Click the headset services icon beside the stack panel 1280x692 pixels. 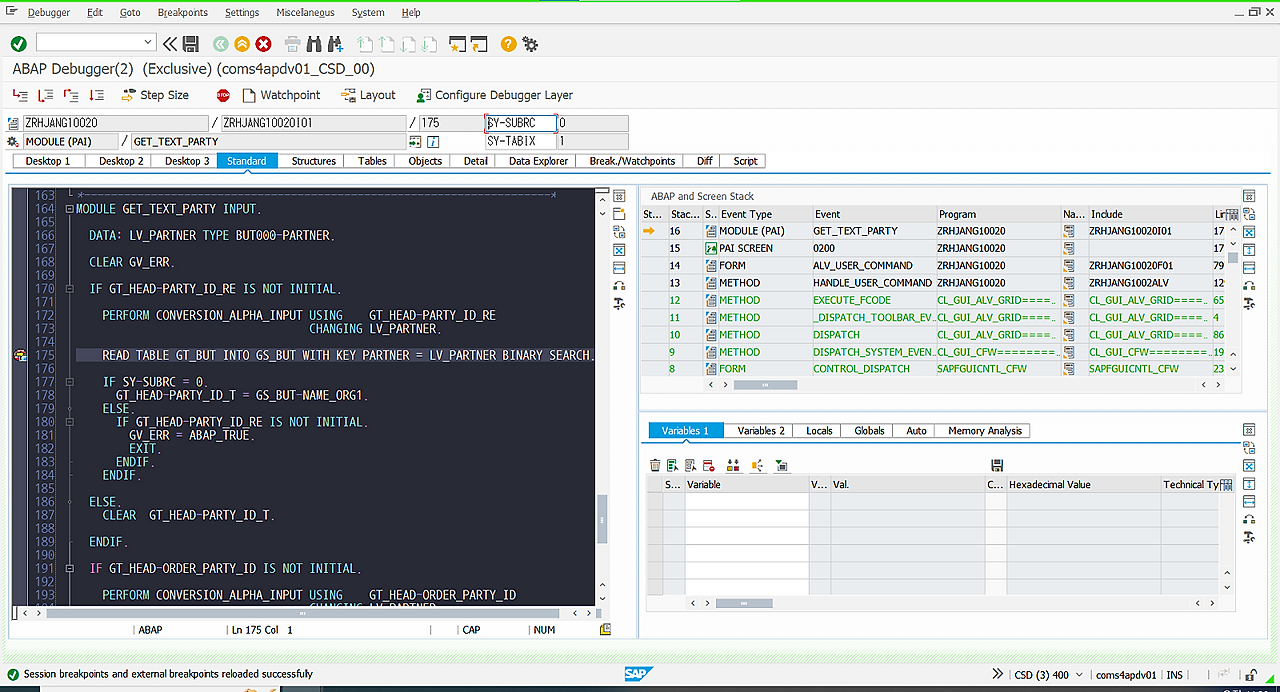point(1249,285)
